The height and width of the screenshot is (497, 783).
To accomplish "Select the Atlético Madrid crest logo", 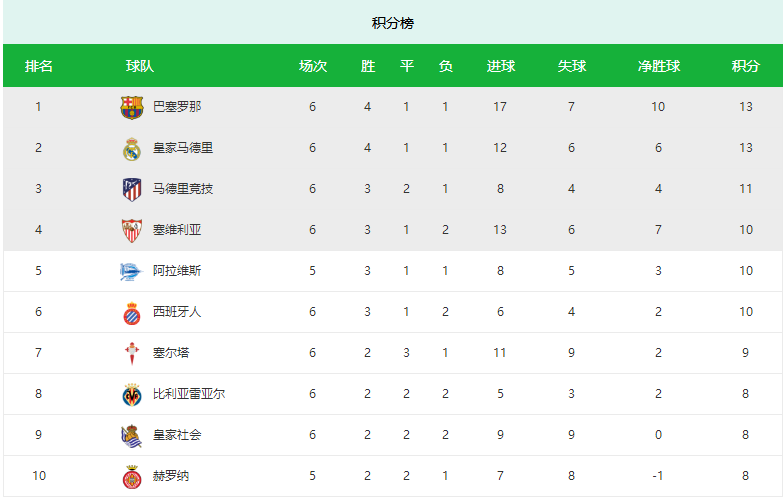I will 132,189.
